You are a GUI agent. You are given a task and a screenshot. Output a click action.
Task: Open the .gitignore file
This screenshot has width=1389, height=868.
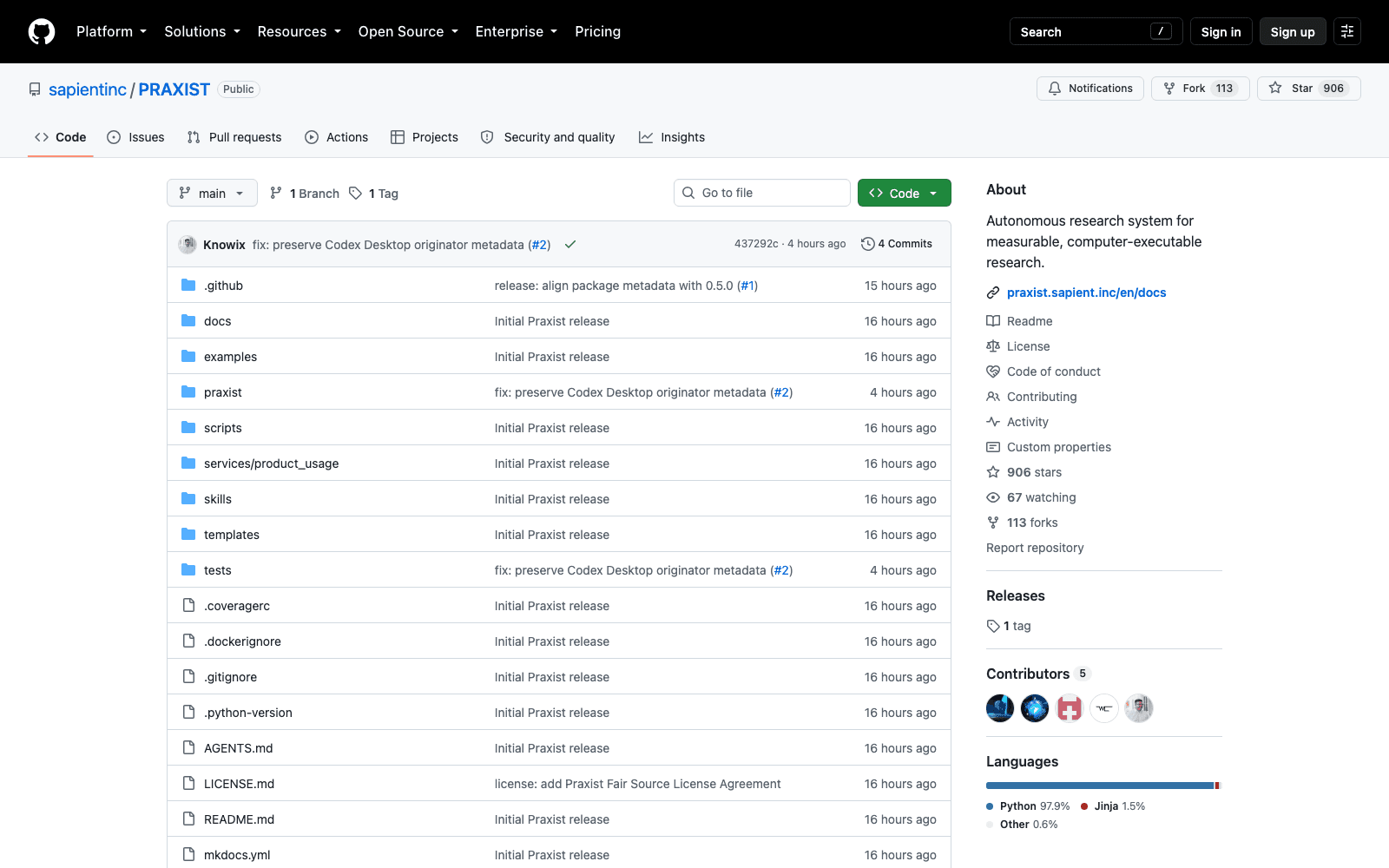click(230, 677)
